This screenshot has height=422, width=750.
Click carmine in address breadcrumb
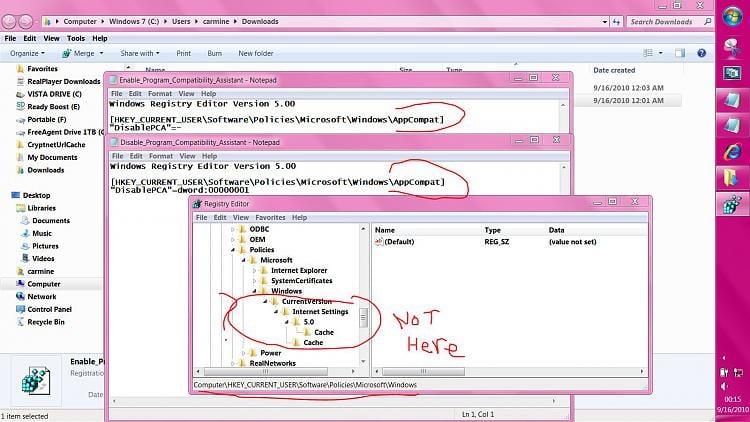click(x=216, y=22)
